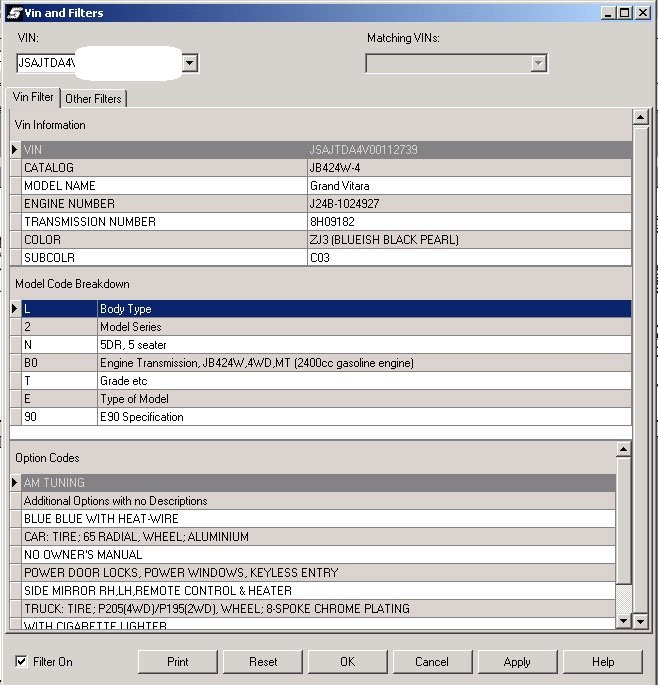Click the row selector beside Body Type

point(15,309)
